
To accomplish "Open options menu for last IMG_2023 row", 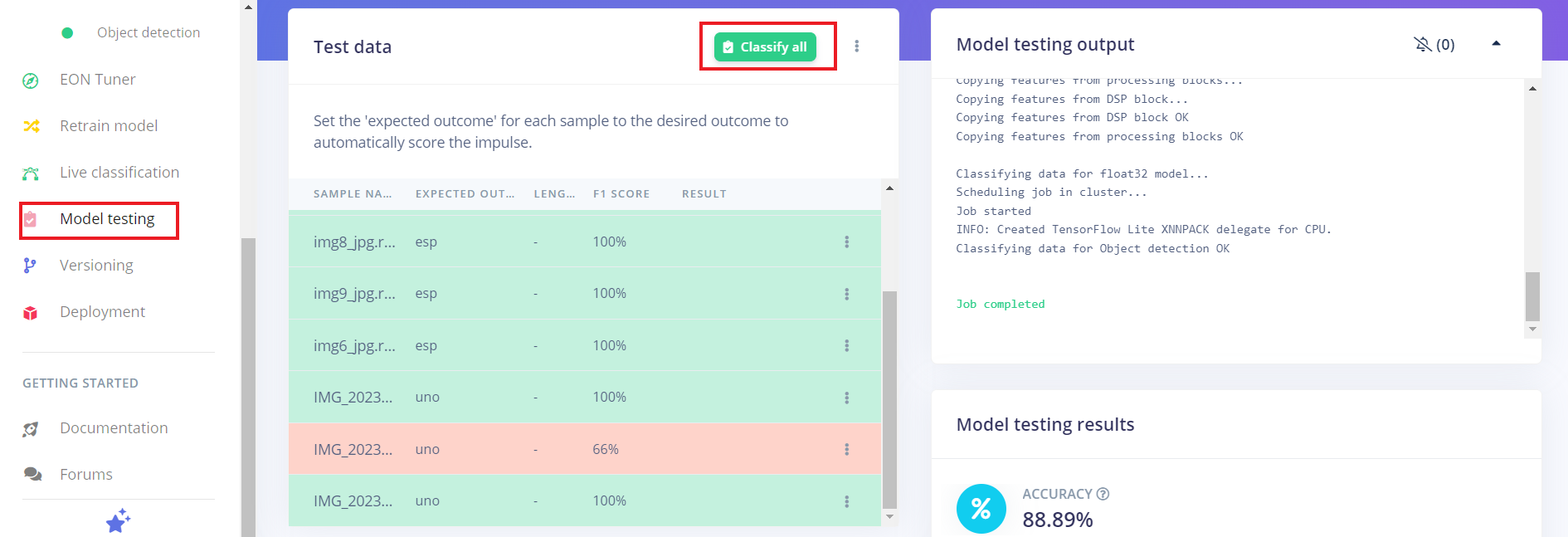I will pos(846,501).
